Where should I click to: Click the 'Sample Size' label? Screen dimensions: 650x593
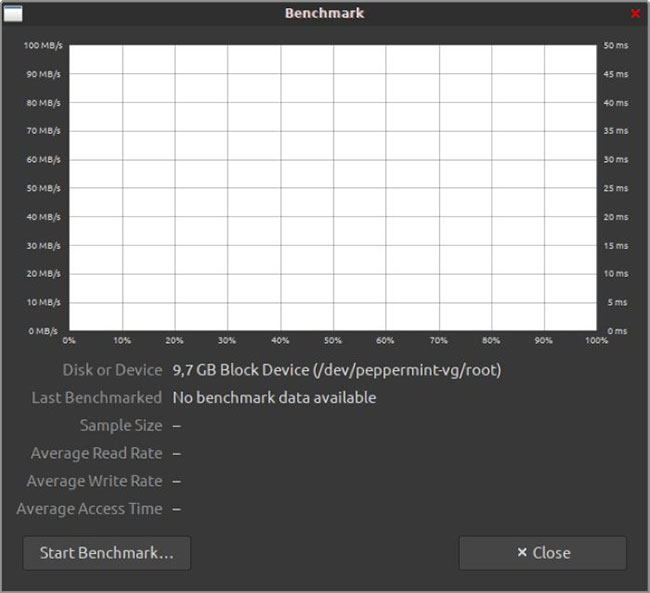point(121,425)
